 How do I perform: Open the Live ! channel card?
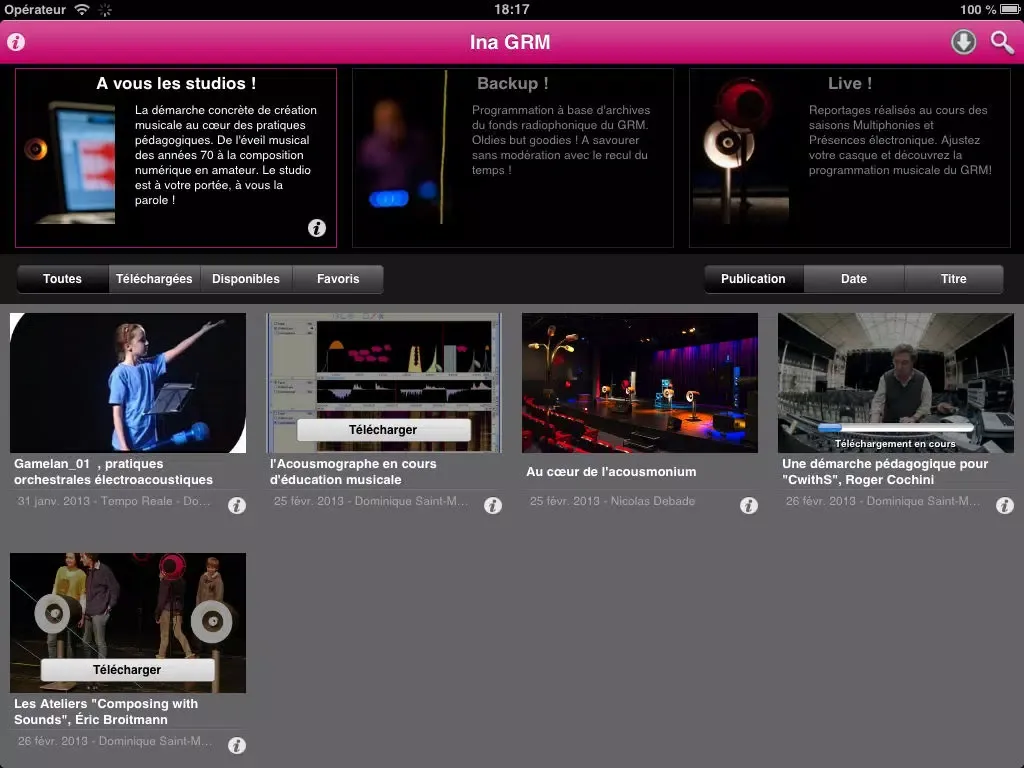click(x=850, y=158)
